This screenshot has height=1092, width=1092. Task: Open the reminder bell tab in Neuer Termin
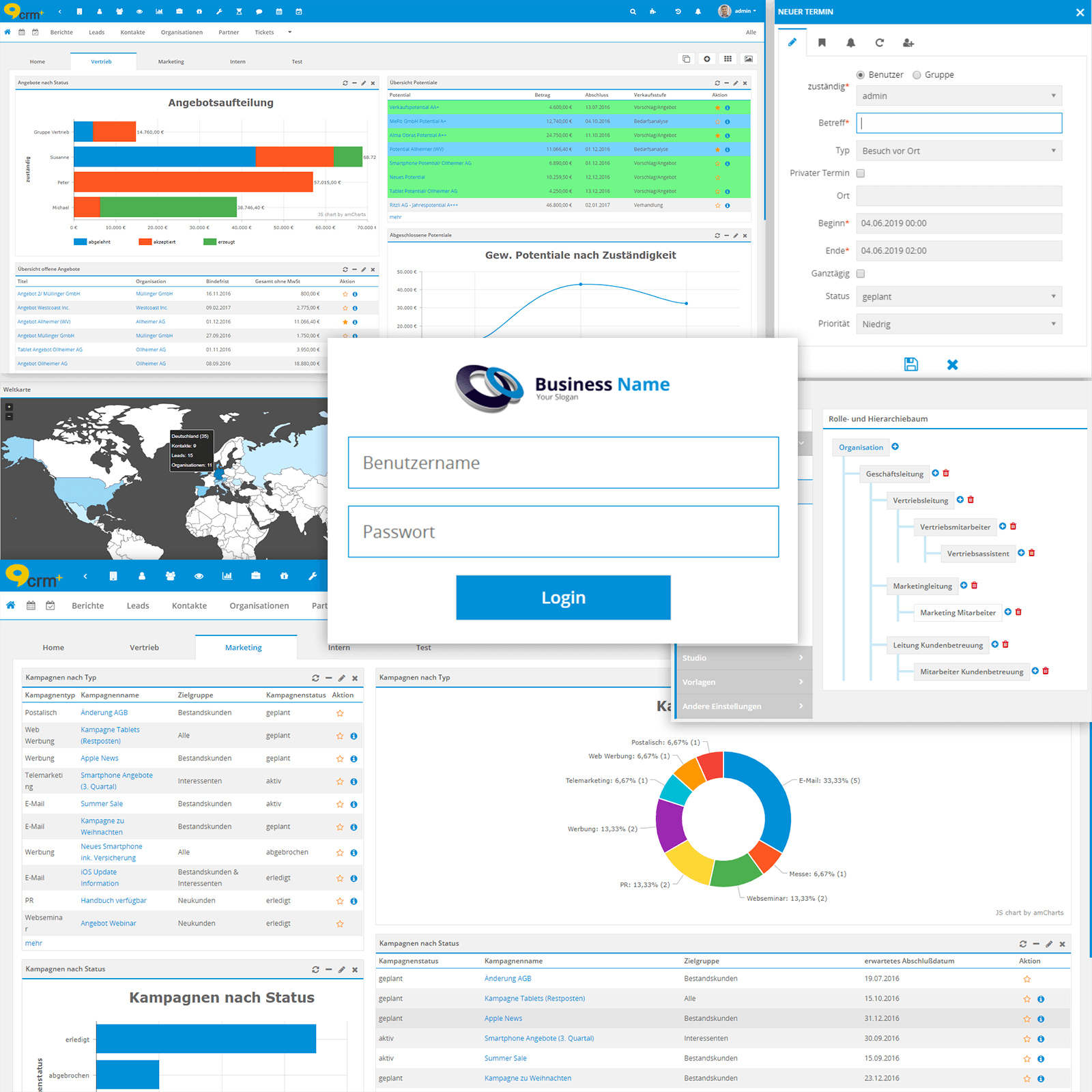[x=850, y=42]
